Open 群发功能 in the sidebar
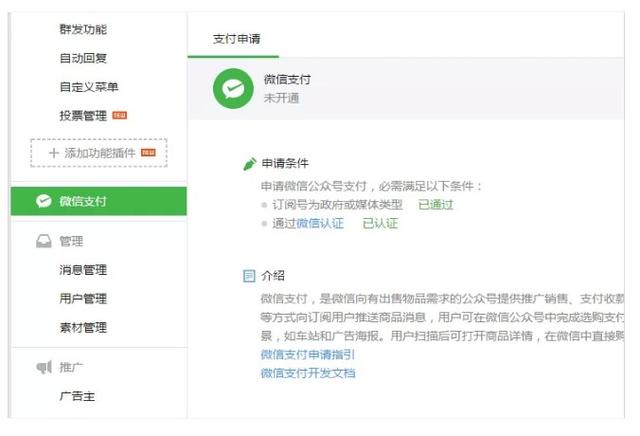The image size is (640, 436). click(x=83, y=30)
